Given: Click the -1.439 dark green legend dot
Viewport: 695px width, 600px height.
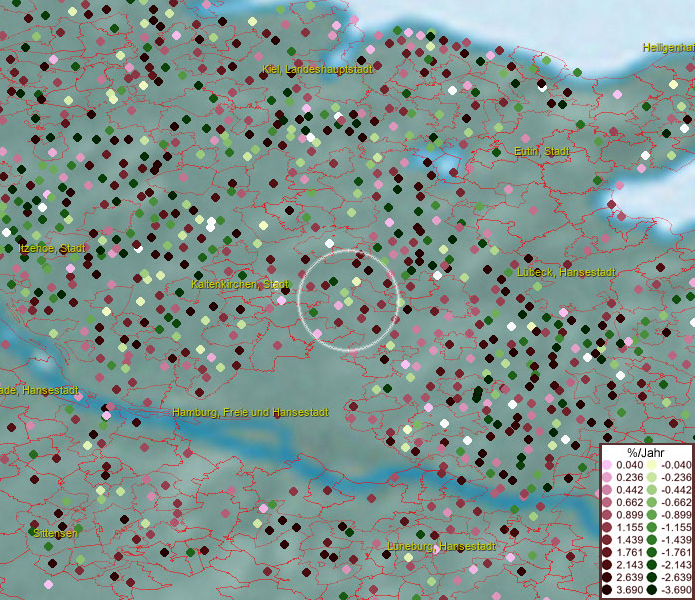Looking at the screenshot, I should pos(652,540).
